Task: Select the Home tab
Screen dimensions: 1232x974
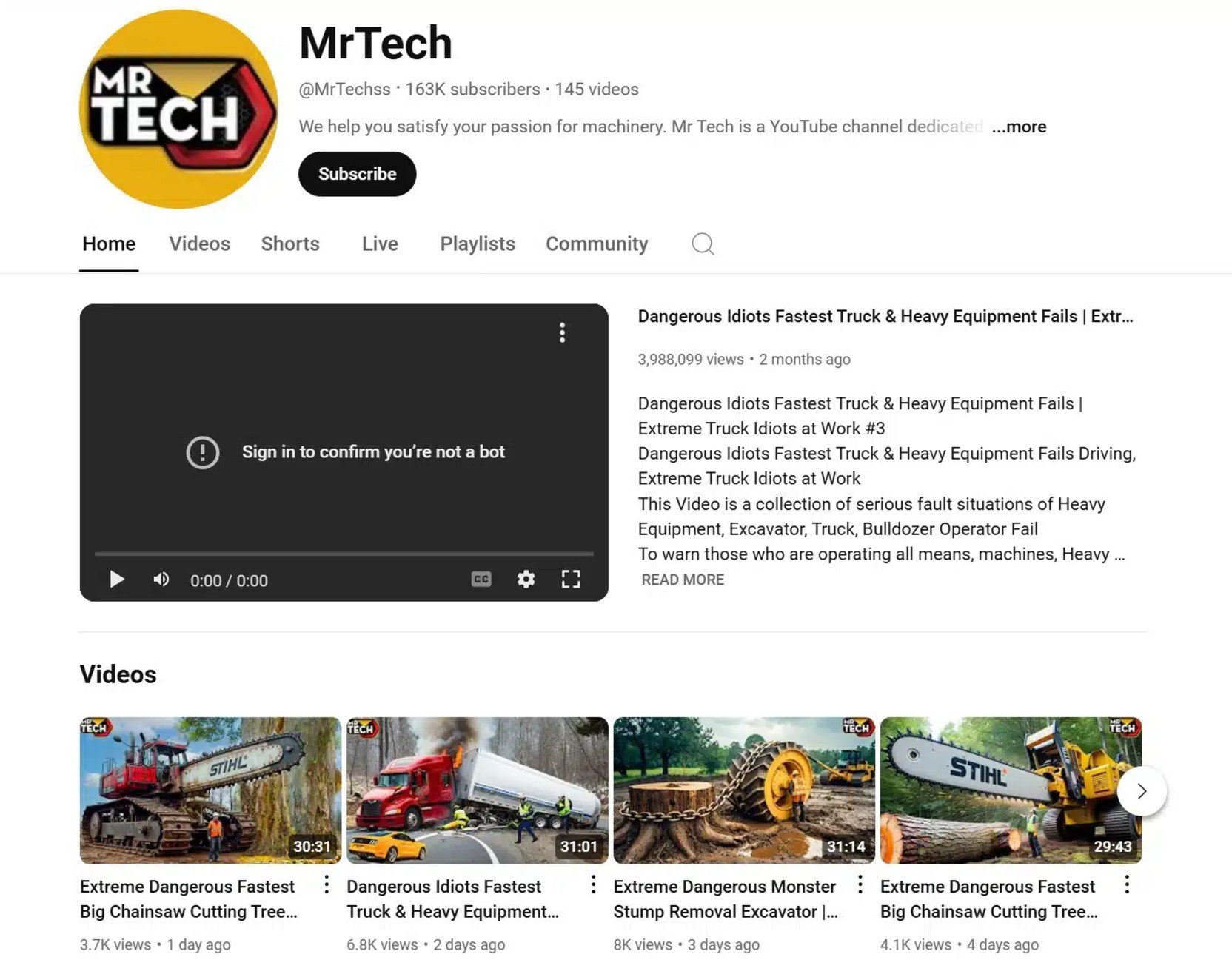Action: 109,244
